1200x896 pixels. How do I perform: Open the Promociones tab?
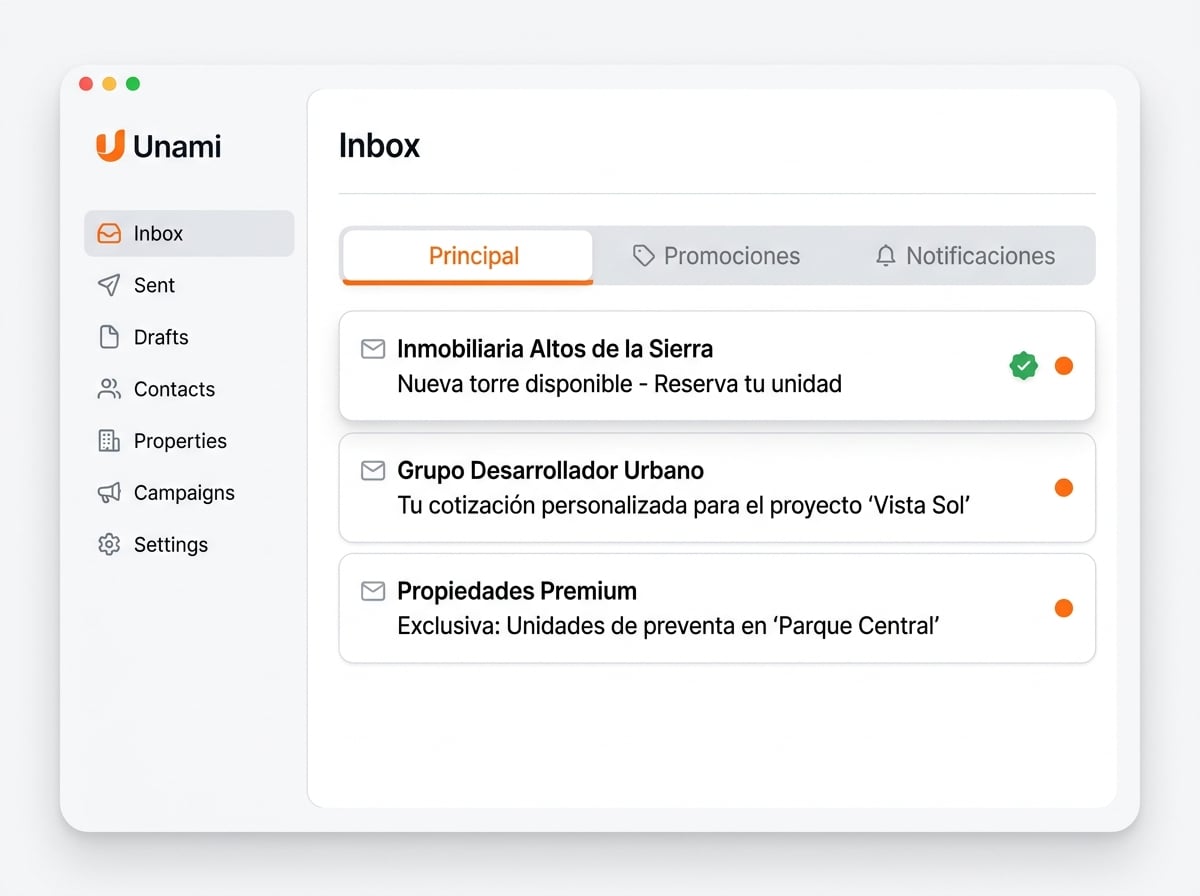717,256
